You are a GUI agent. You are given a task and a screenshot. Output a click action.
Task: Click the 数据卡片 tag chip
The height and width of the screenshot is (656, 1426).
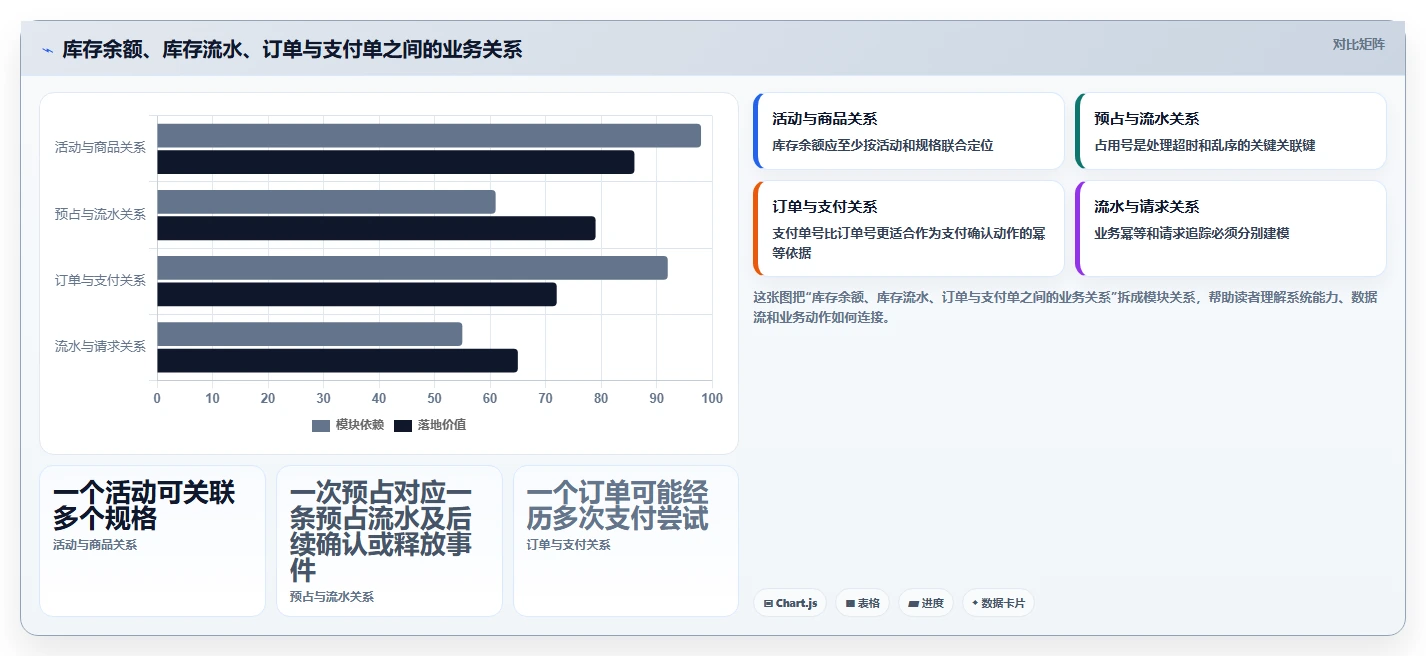pos(998,603)
